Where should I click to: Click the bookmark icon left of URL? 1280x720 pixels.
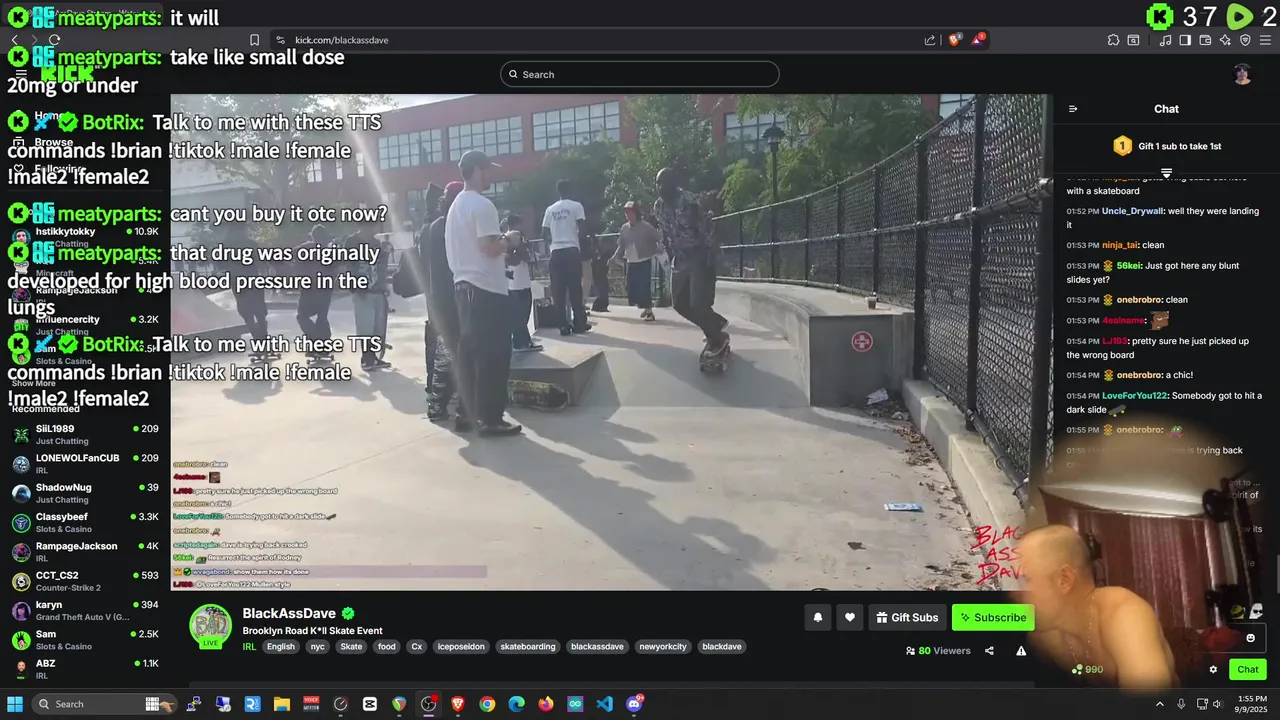pos(255,40)
